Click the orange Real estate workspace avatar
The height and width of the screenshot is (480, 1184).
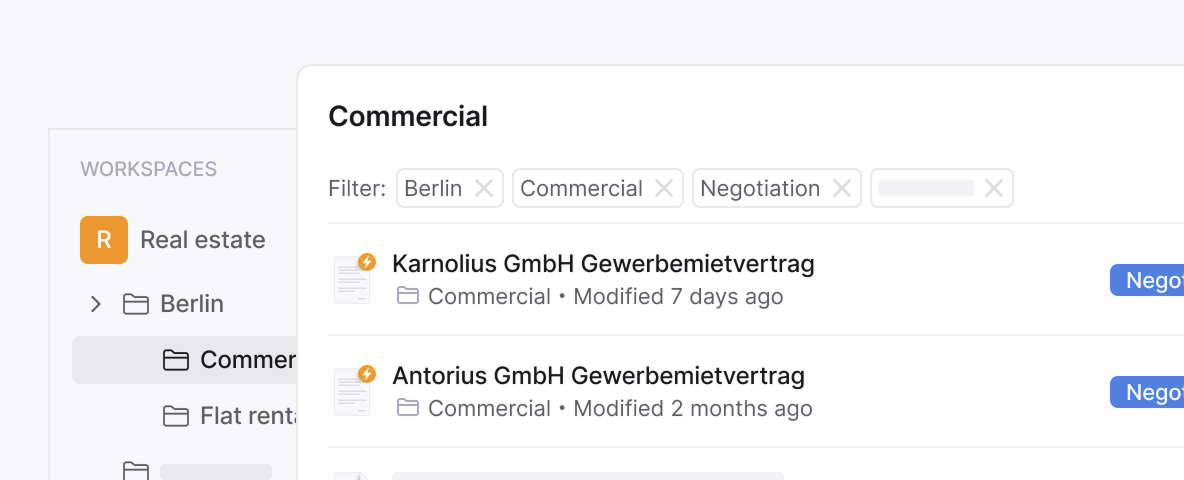104,240
